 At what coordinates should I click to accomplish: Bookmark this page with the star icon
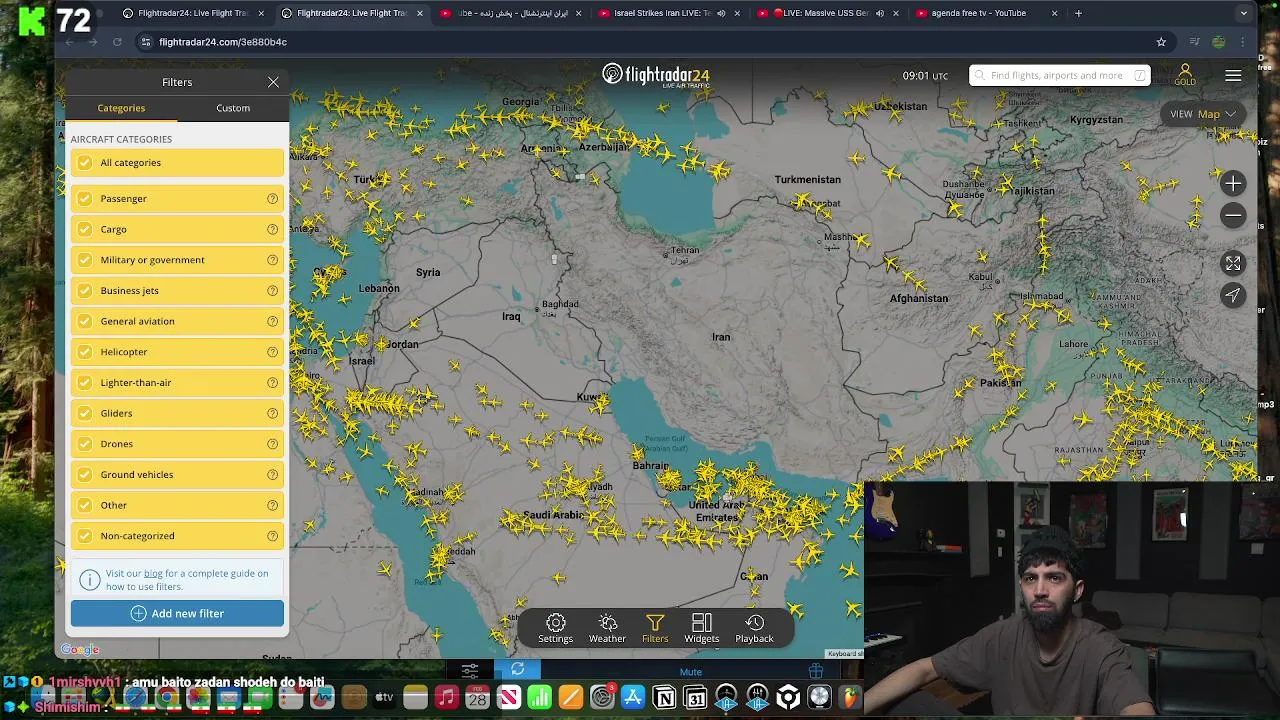(1161, 42)
